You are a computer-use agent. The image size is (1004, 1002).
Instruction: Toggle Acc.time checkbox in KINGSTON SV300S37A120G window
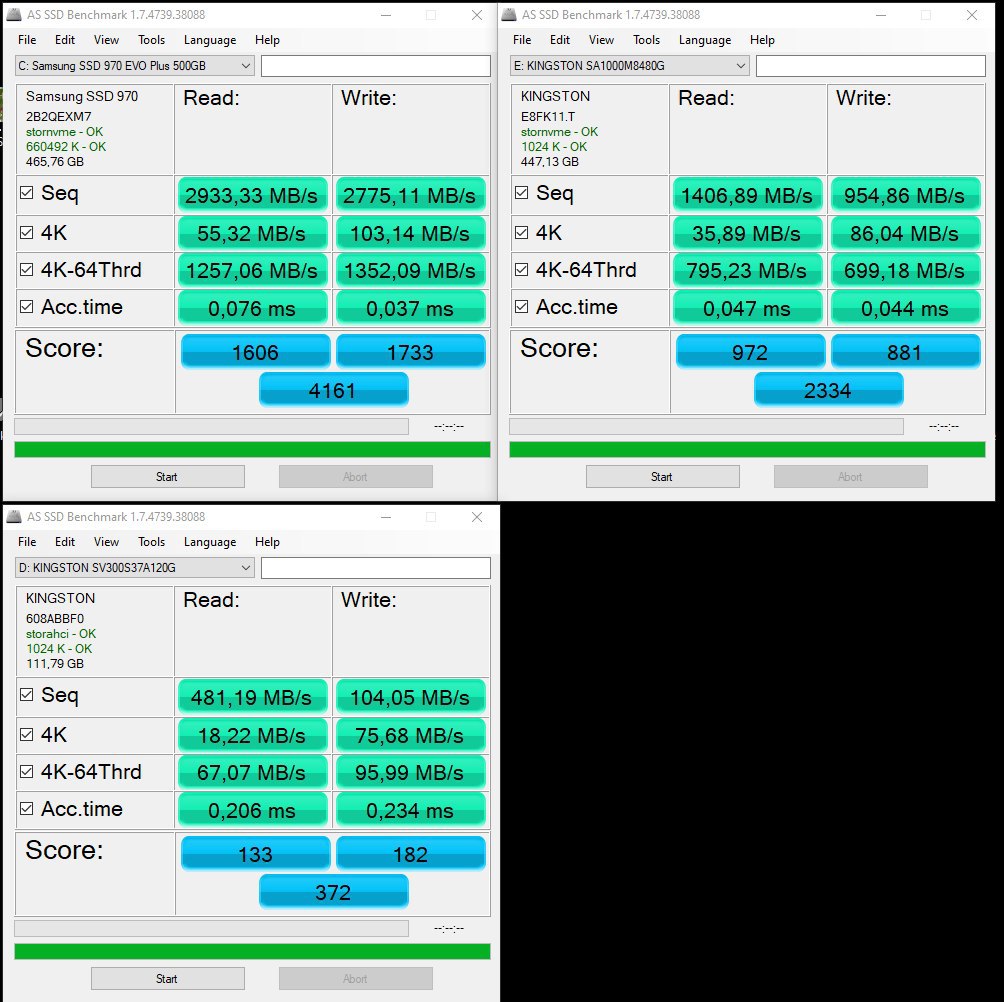[x=26, y=809]
